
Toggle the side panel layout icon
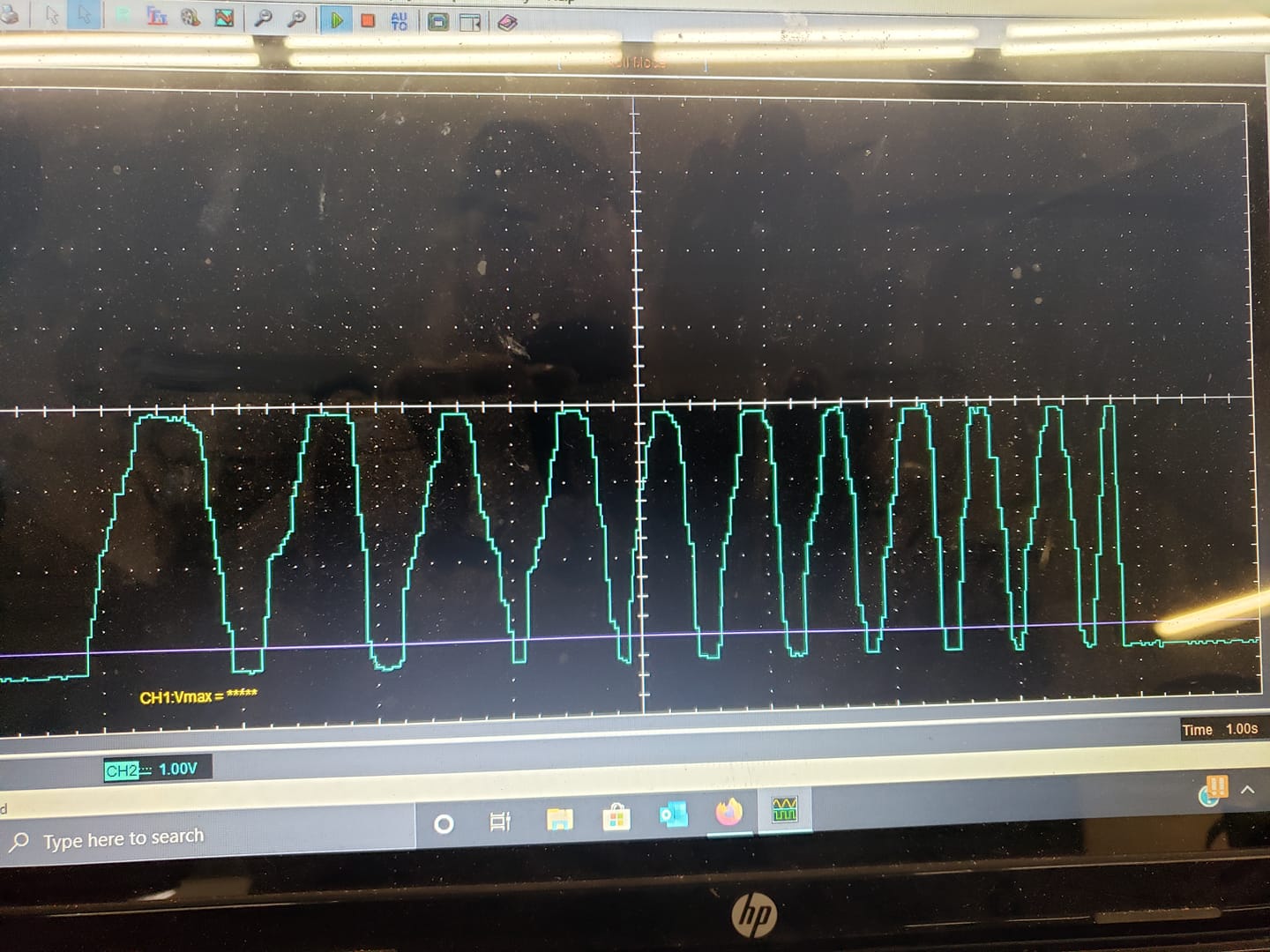471,22
